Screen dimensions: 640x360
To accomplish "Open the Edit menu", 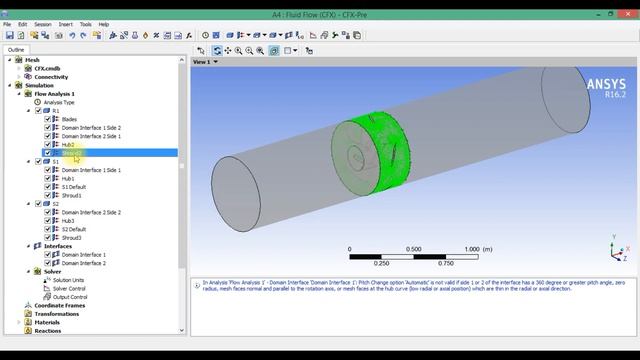I will [22, 24].
